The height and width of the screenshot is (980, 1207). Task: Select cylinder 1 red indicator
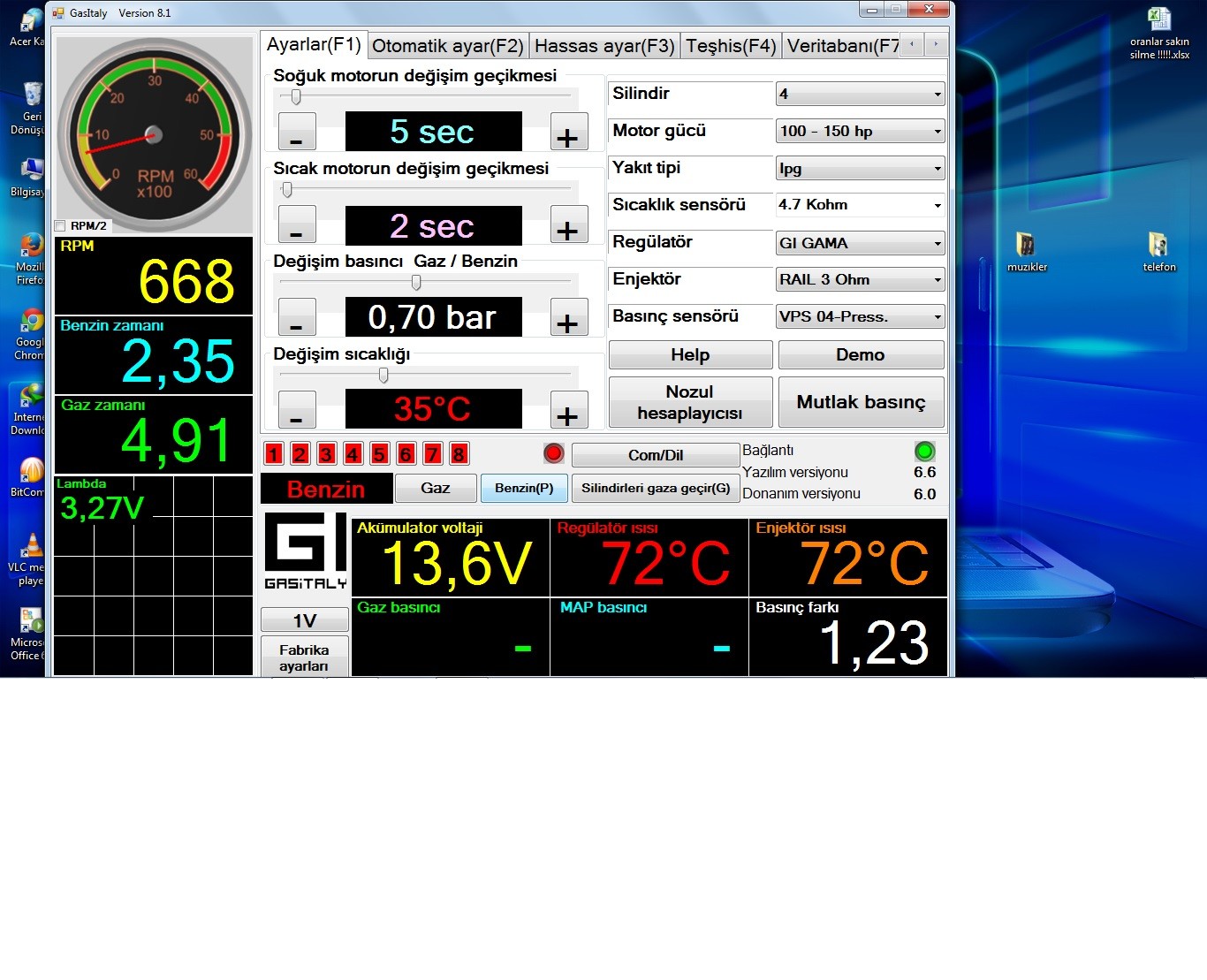click(274, 454)
